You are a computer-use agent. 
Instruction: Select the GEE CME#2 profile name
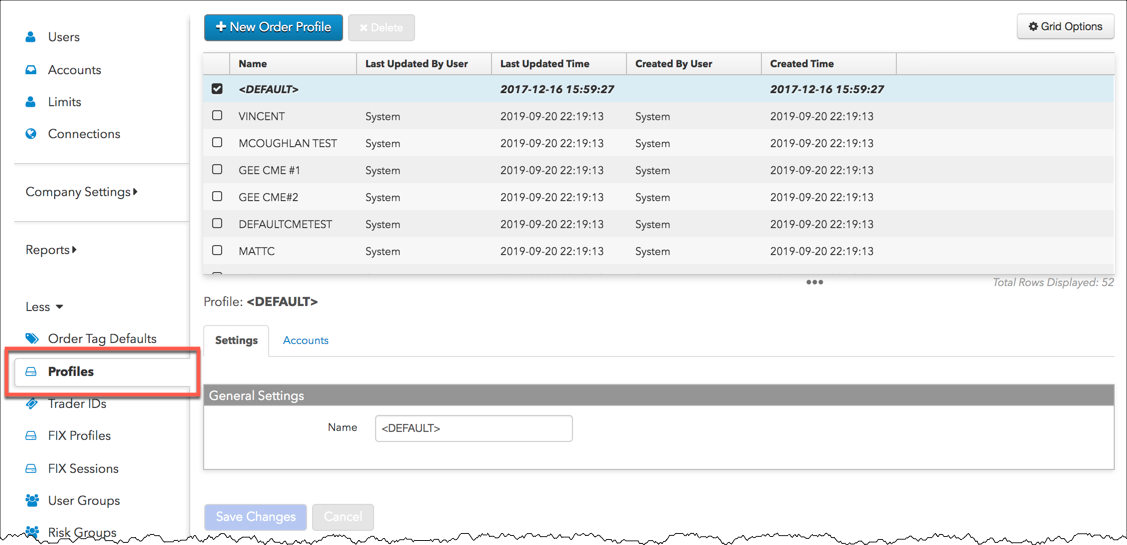[x=270, y=196]
